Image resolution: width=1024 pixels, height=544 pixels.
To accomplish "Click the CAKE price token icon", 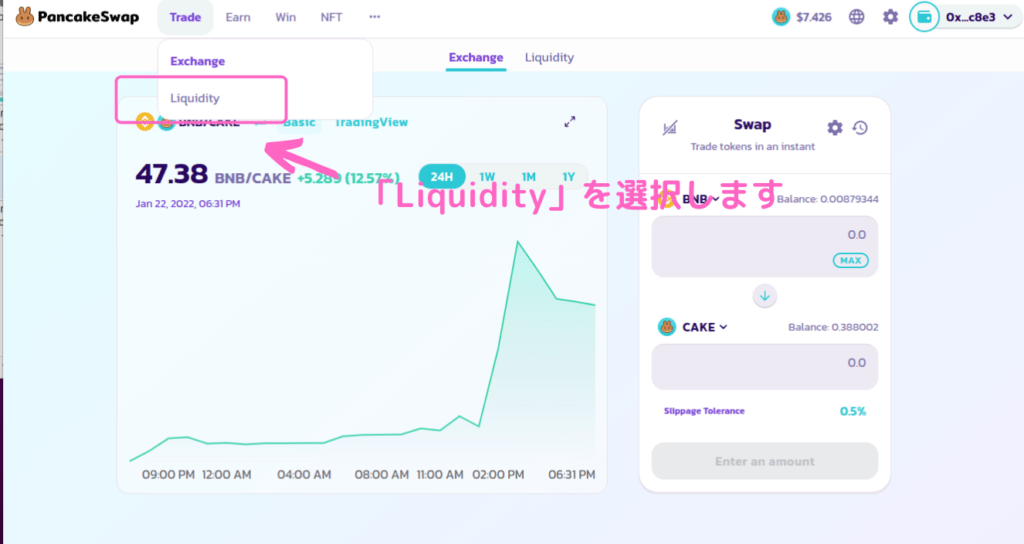I will pyautogui.click(x=780, y=17).
